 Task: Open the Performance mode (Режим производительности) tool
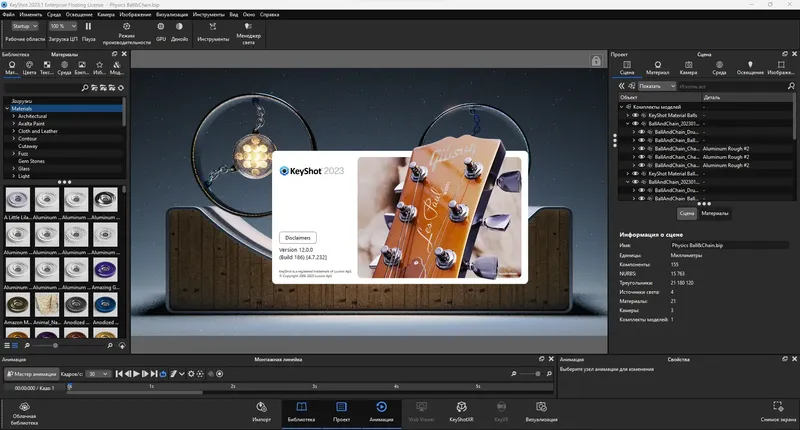pyautogui.click(x=128, y=27)
